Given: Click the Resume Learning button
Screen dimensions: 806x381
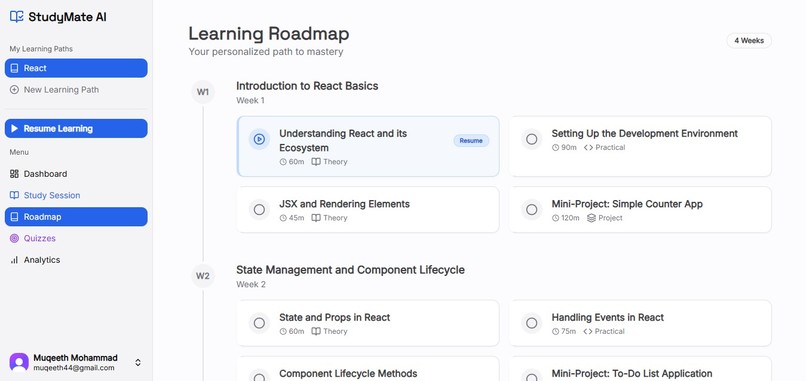Looking at the screenshot, I should [76, 129].
